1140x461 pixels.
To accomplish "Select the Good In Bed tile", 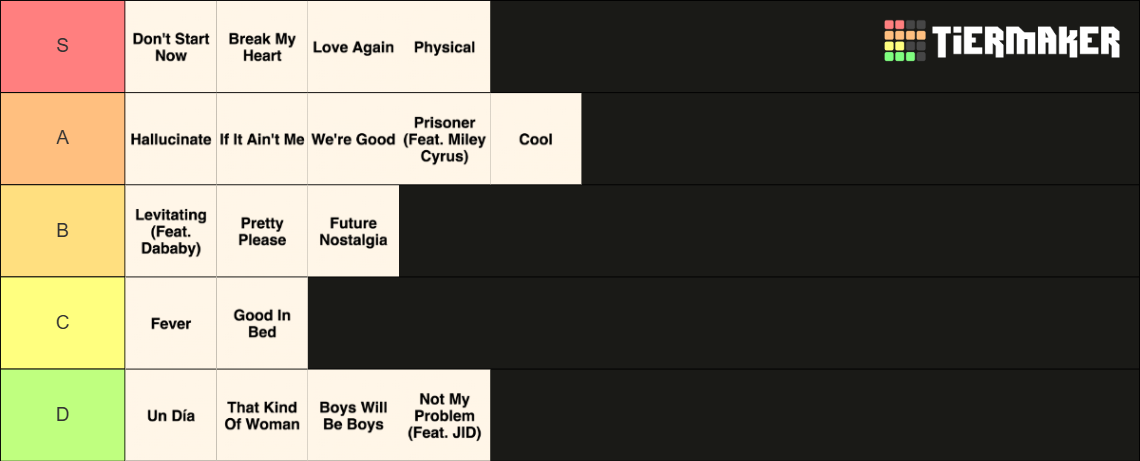I will [x=262, y=324].
